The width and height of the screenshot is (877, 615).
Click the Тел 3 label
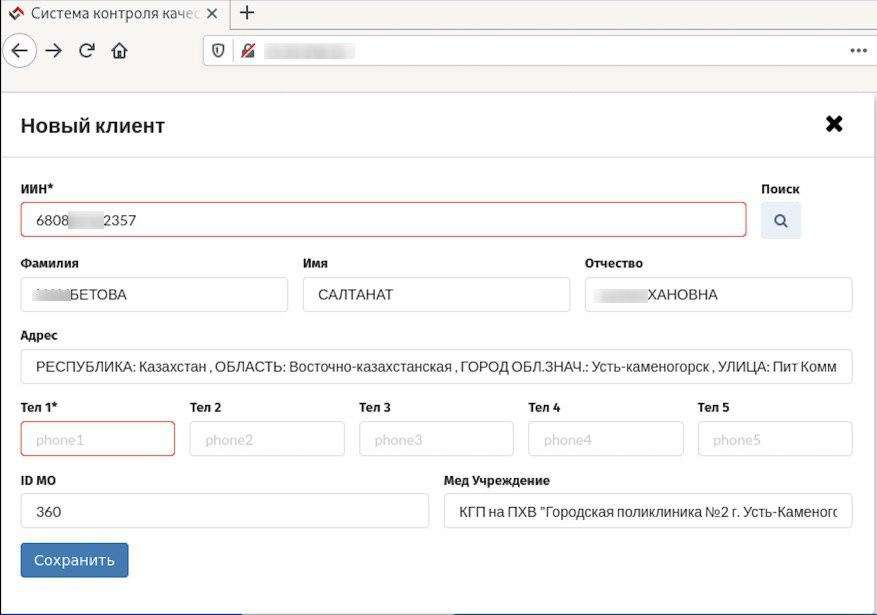click(x=375, y=407)
